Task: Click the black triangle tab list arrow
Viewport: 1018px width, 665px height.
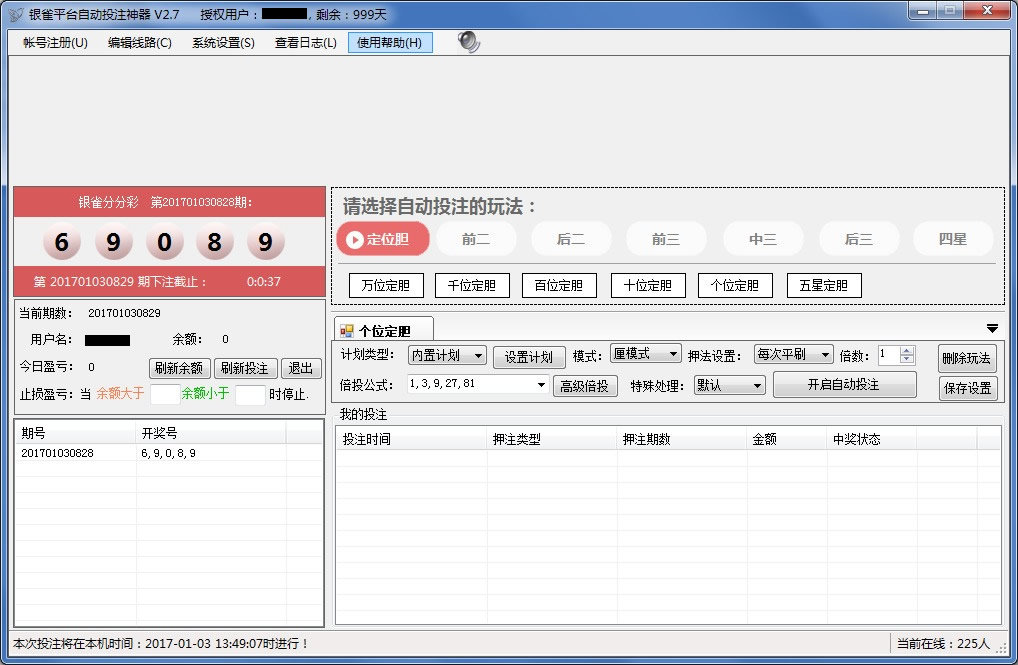Action: coord(992,328)
